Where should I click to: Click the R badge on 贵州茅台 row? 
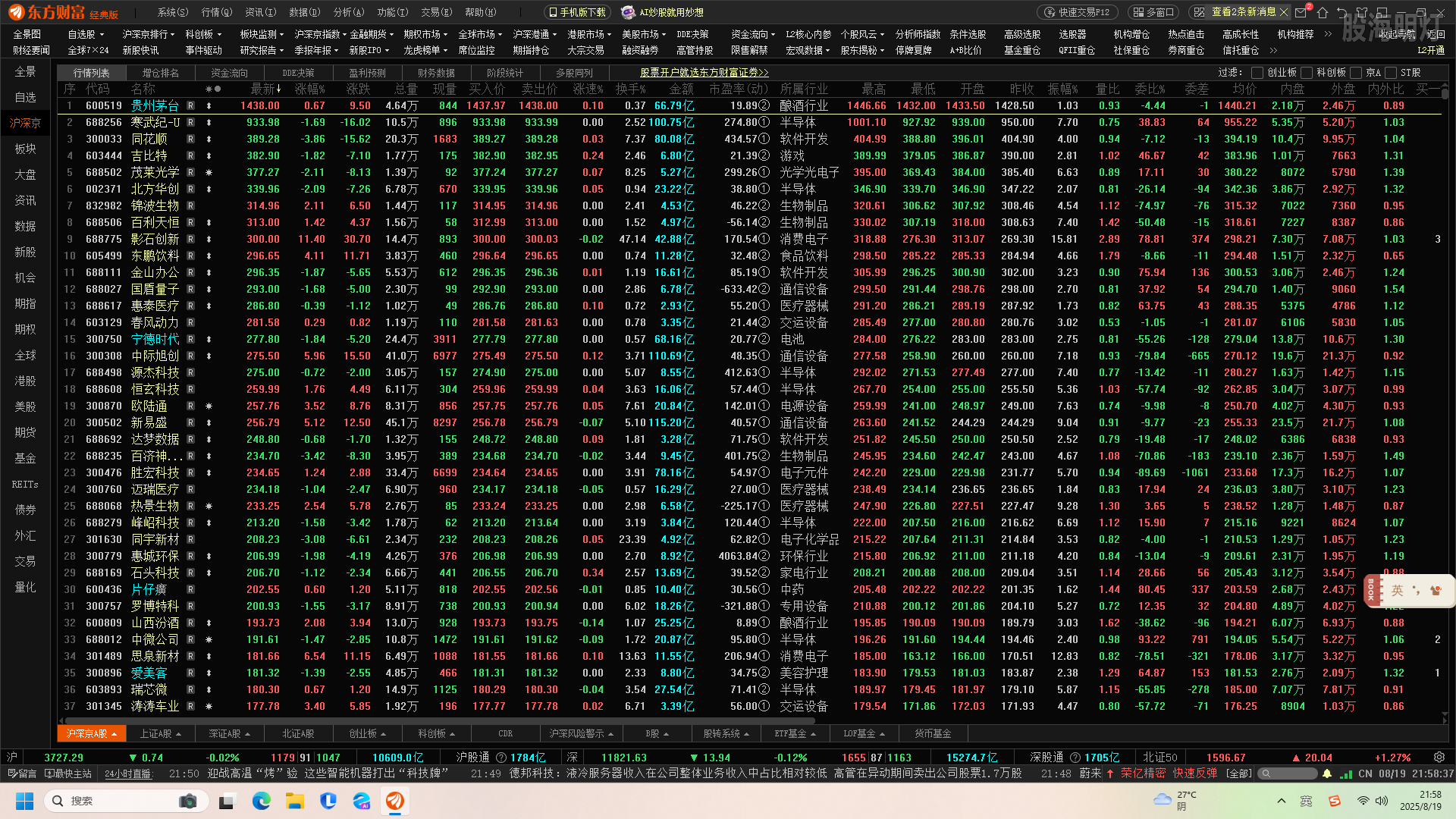190,105
